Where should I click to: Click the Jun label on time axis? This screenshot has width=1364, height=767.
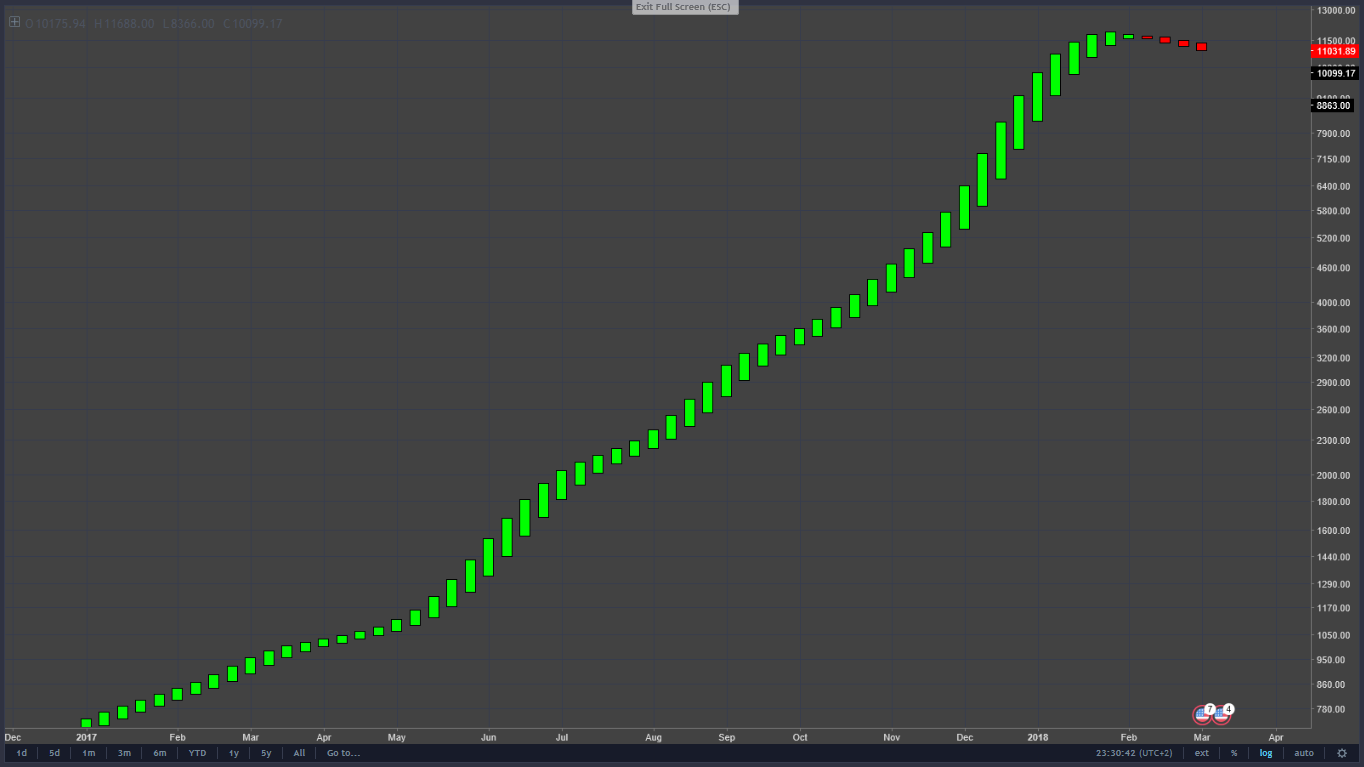click(489, 738)
